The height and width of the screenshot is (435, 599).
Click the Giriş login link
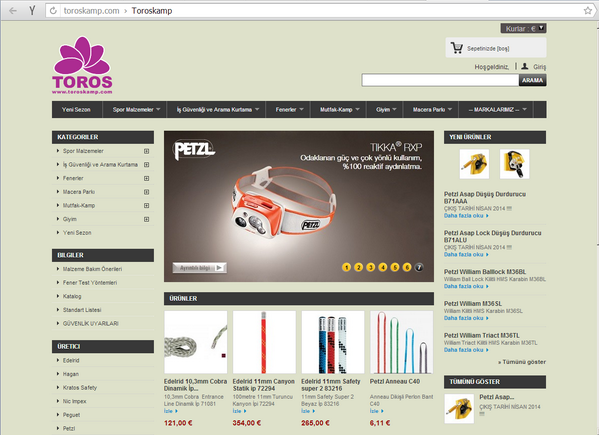pos(539,67)
